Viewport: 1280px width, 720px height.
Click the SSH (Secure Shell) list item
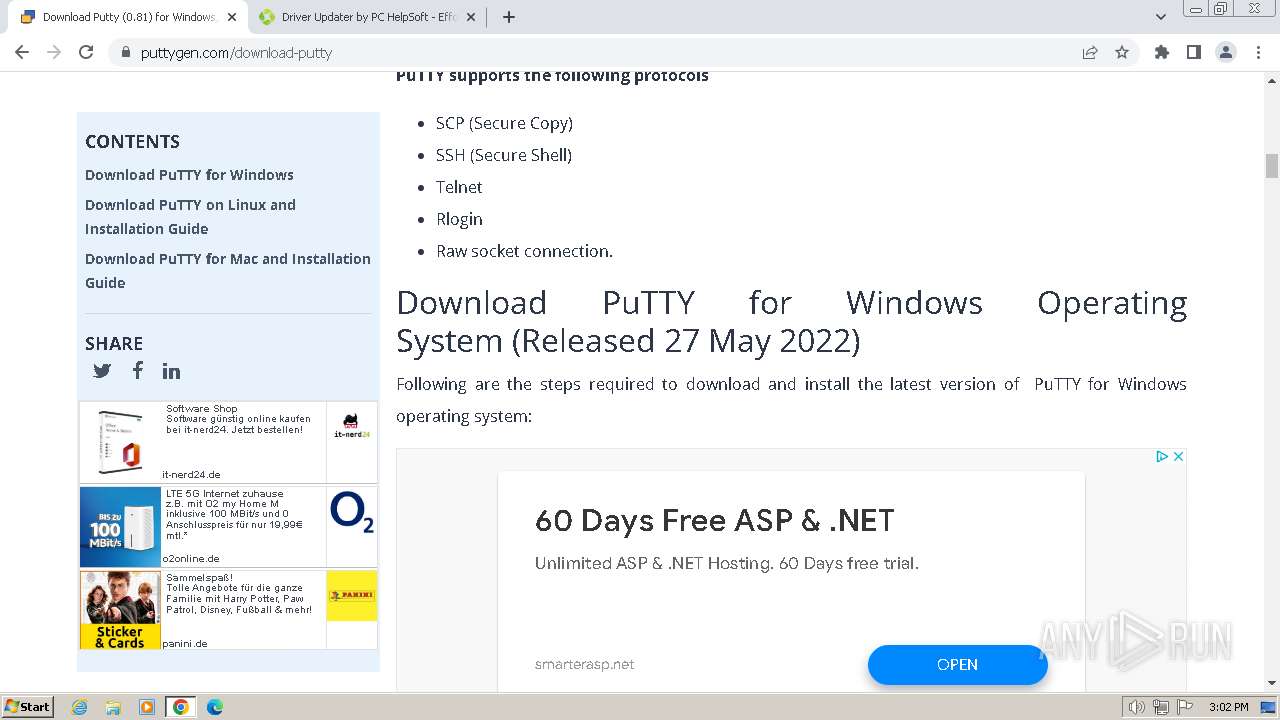[504, 155]
